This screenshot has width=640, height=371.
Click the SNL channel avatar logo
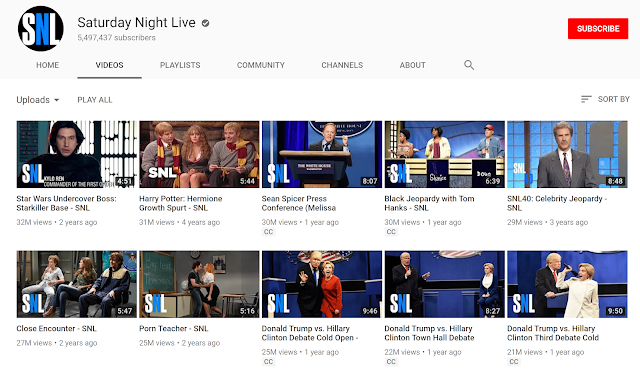41,29
